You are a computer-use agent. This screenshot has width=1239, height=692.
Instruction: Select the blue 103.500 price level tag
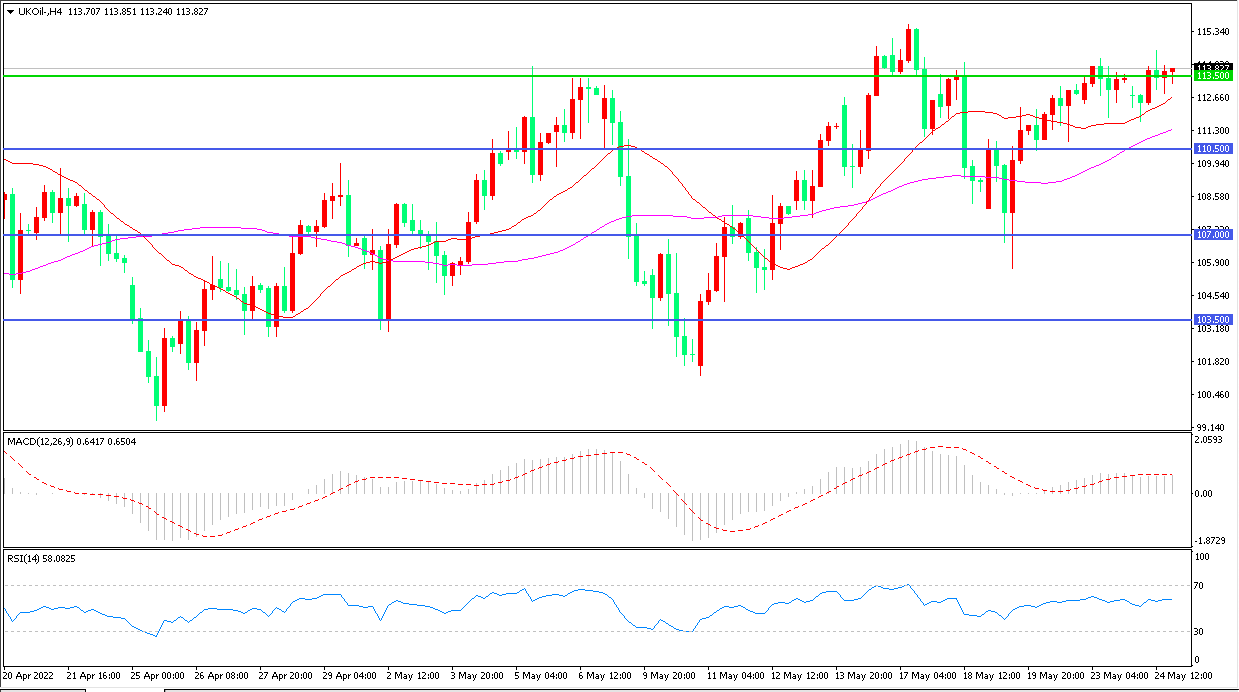point(1213,320)
